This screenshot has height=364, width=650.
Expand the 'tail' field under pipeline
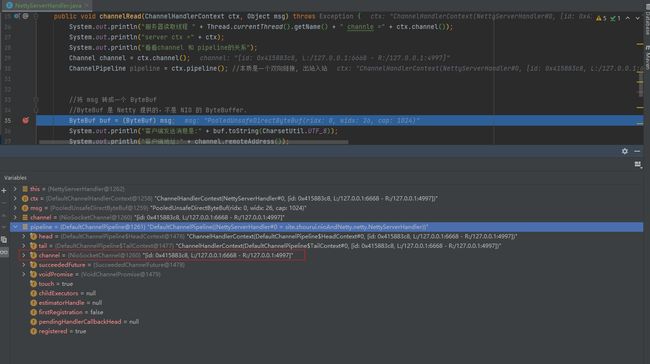coord(24,246)
